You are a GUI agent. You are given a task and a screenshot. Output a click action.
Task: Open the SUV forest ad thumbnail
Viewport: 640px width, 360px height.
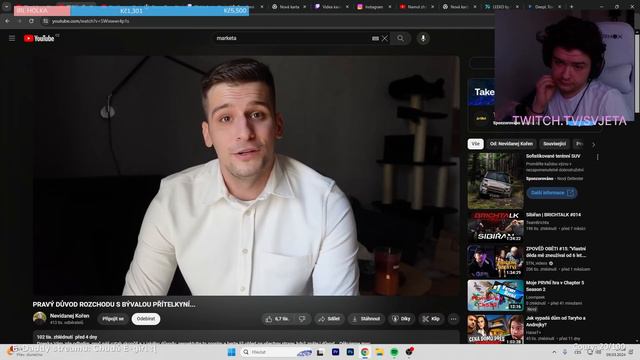(496, 181)
